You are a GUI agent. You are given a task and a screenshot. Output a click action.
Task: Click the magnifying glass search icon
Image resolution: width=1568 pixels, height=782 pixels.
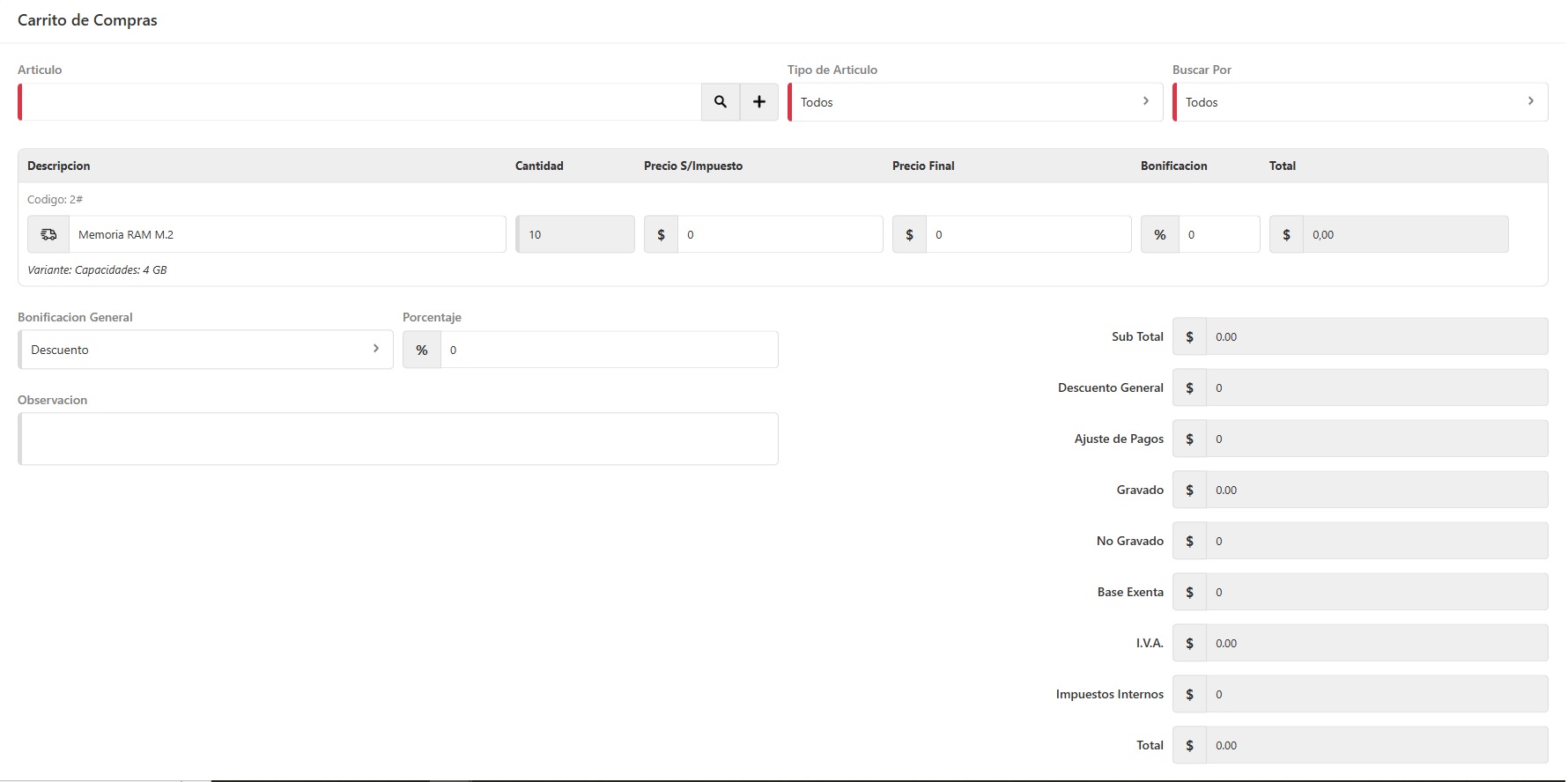tap(720, 102)
